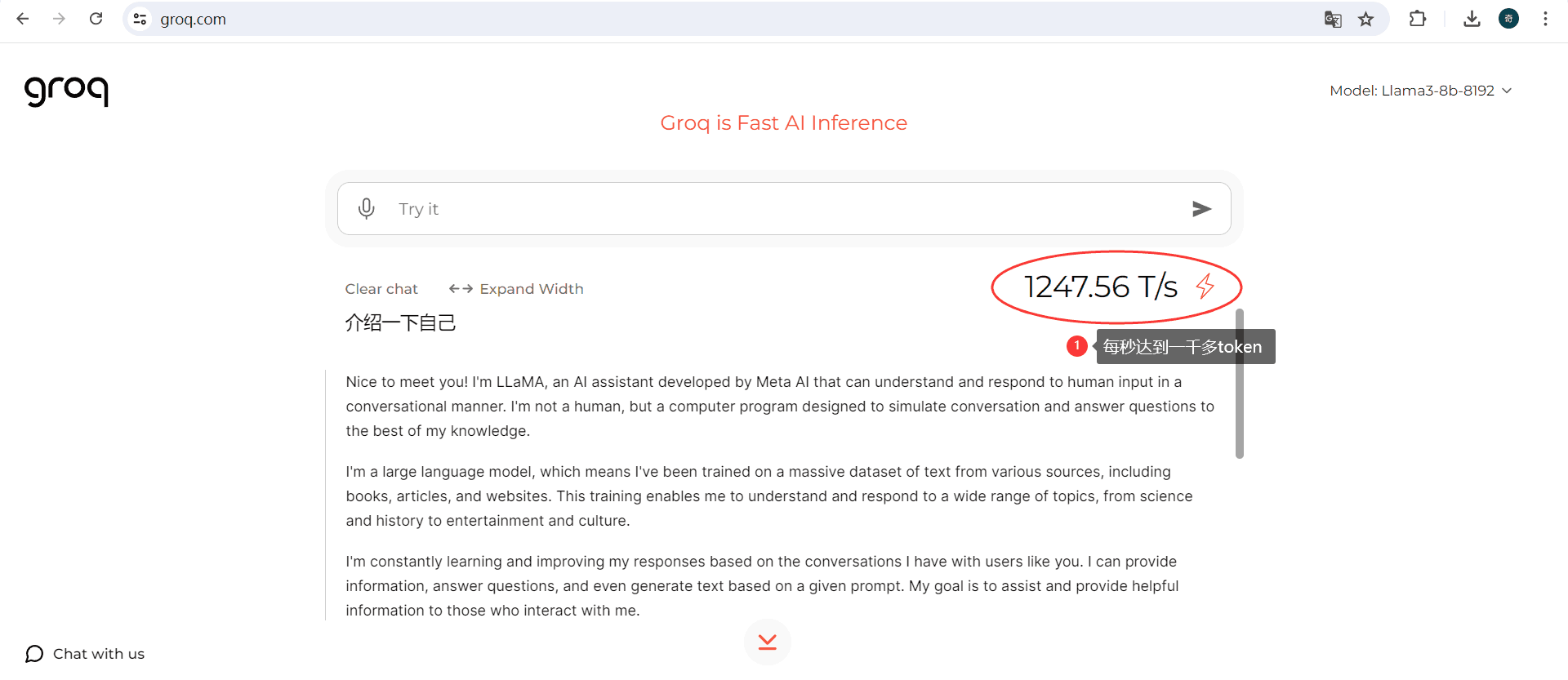Go back to previous page
The width and height of the screenshot is (1568, 680).
(x=23, y=19)
